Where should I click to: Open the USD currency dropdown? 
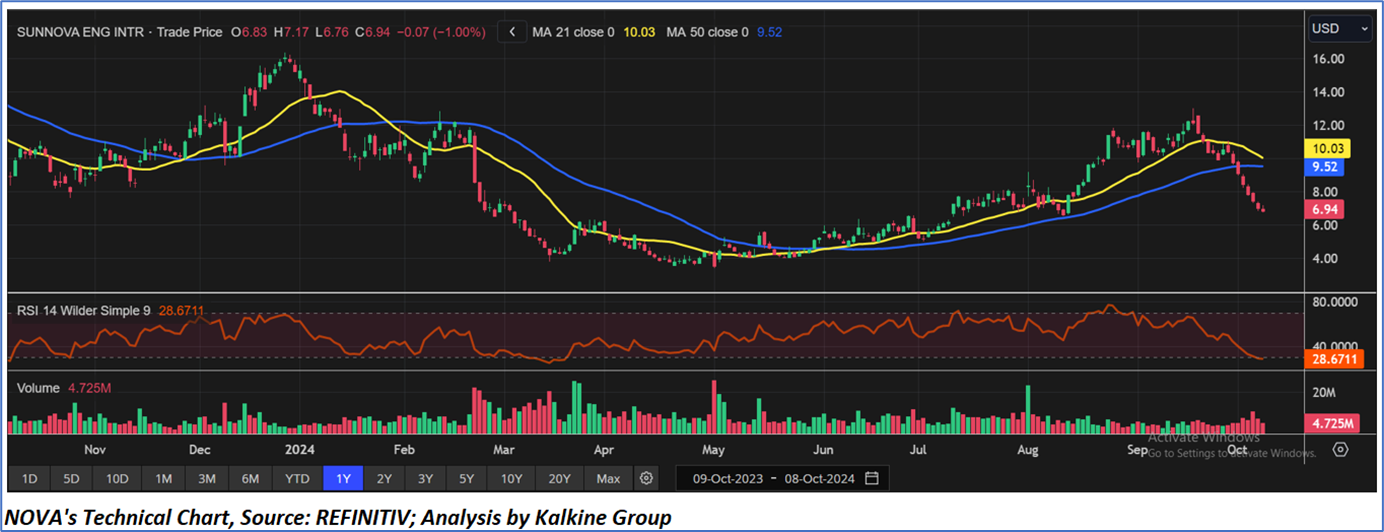coord(1340,29)
